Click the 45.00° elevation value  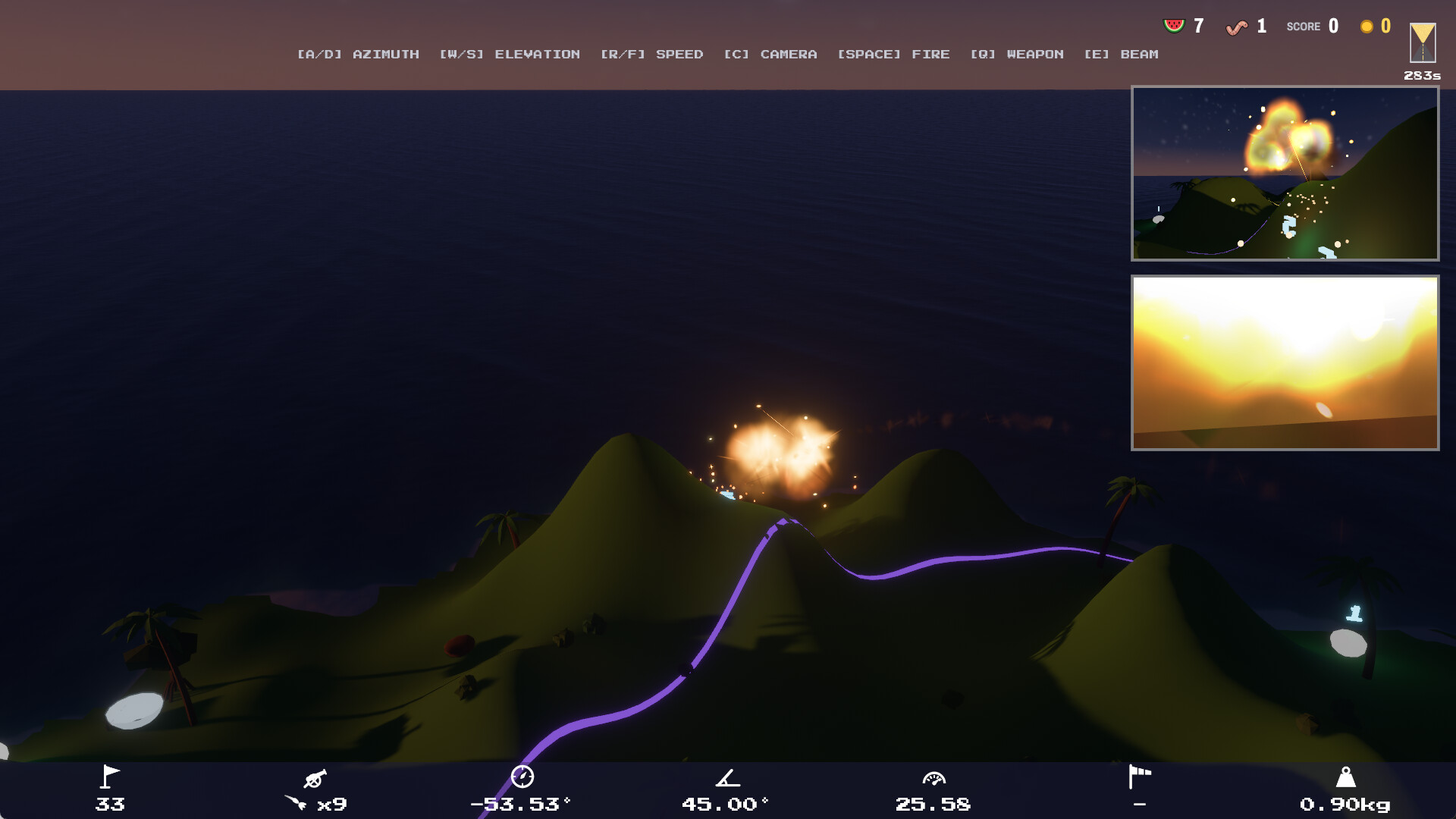726,804
